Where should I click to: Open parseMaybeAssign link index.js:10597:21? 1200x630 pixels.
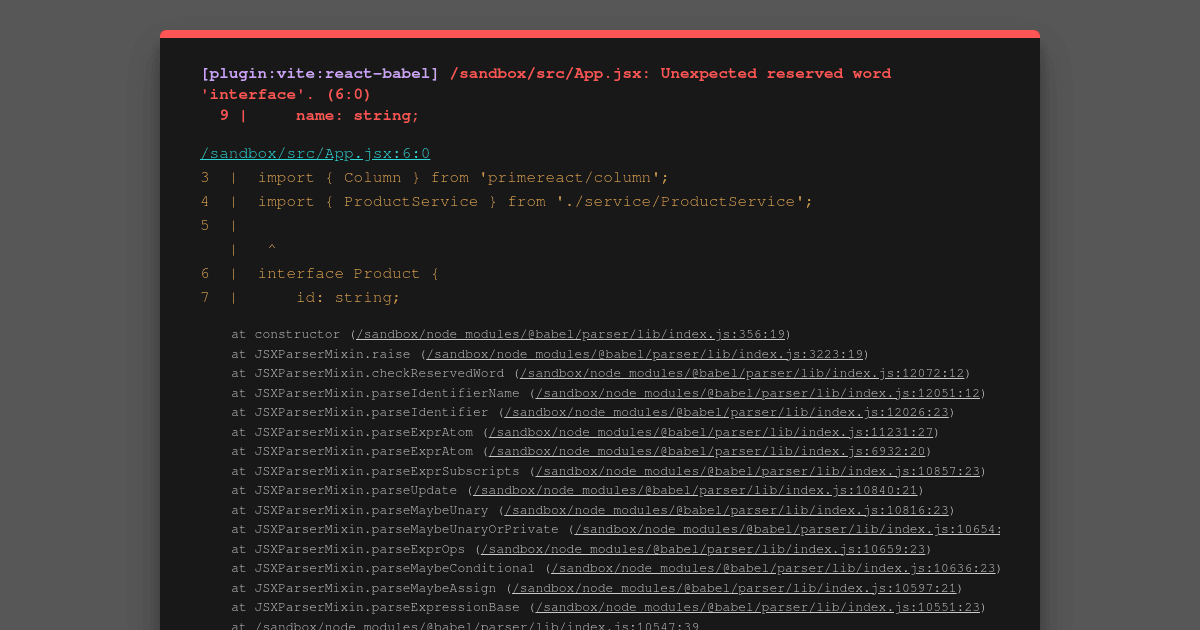[x=734, y=588]
